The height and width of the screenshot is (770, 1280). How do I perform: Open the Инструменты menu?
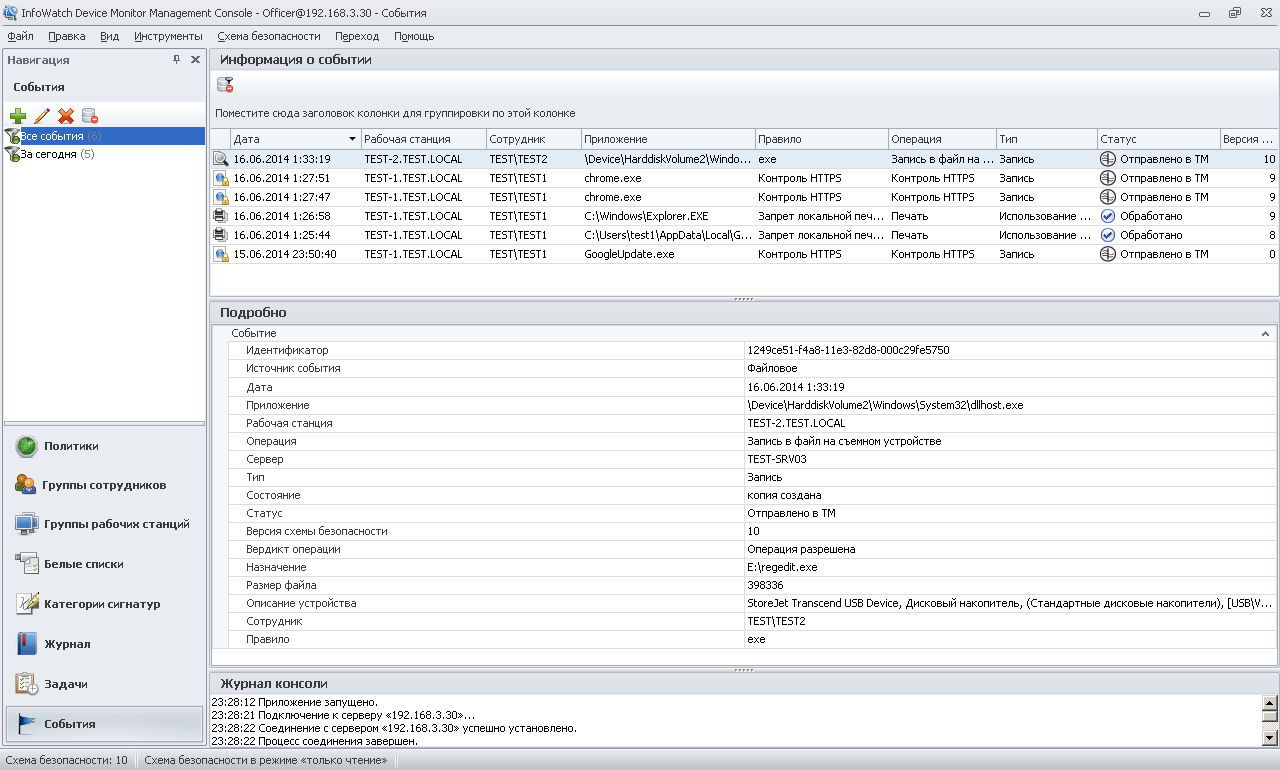point(168,36)
